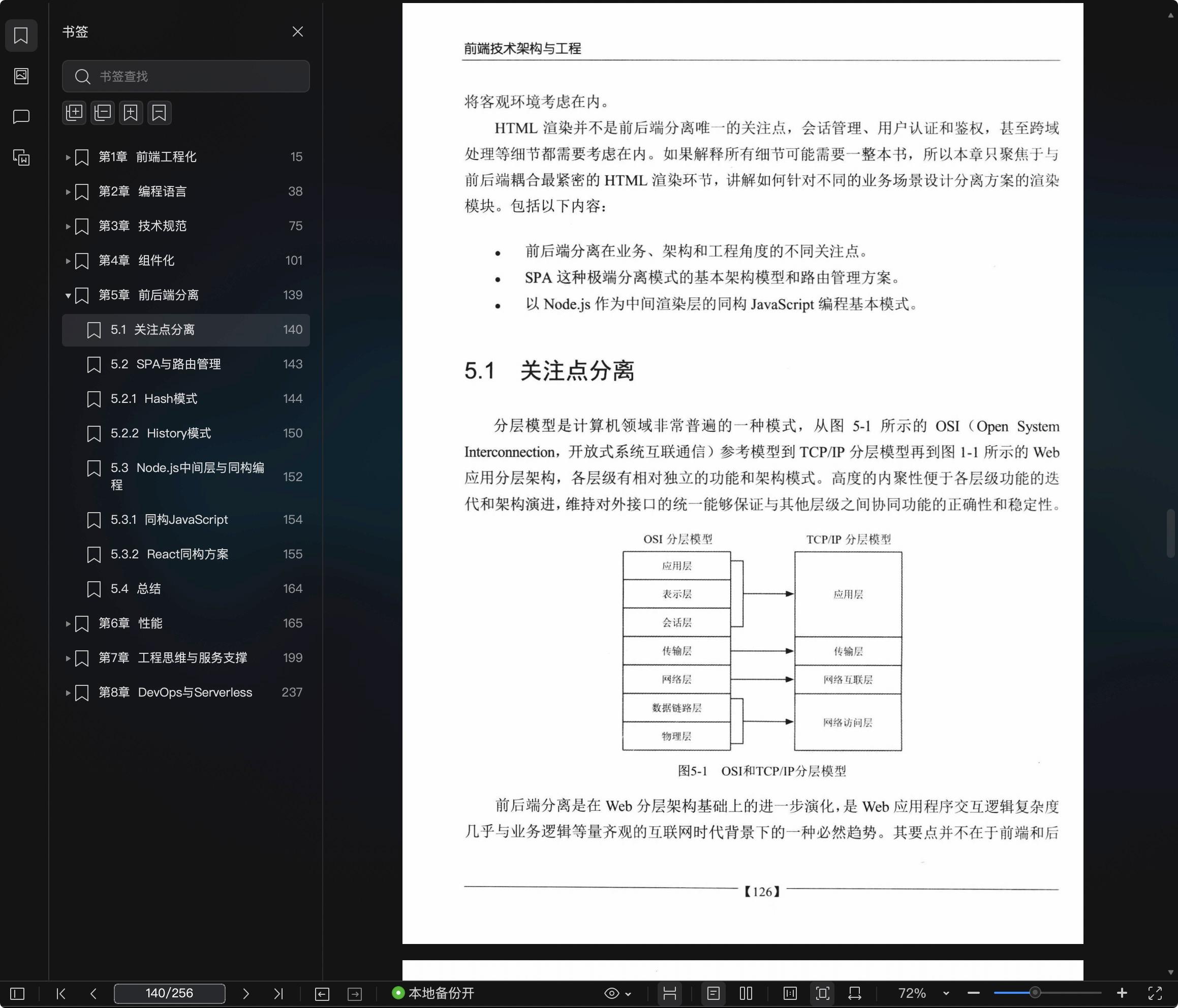Go forward to next view
Screen dimensions: 1178x1008
pos(355,994)
